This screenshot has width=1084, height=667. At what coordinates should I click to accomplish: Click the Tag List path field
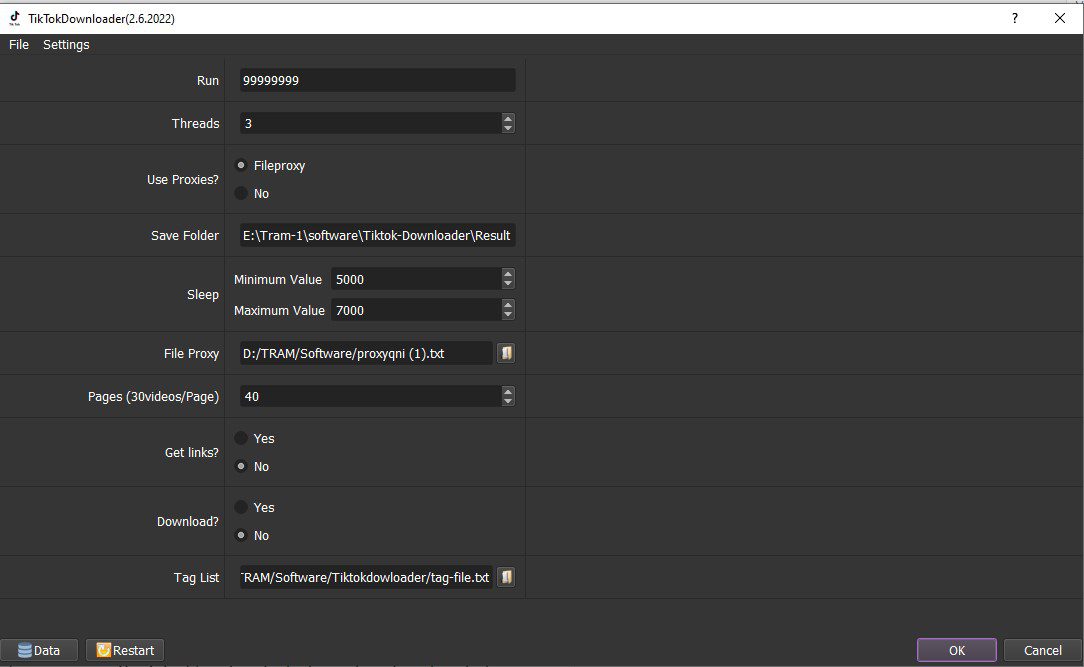click(x=366, y=577)
